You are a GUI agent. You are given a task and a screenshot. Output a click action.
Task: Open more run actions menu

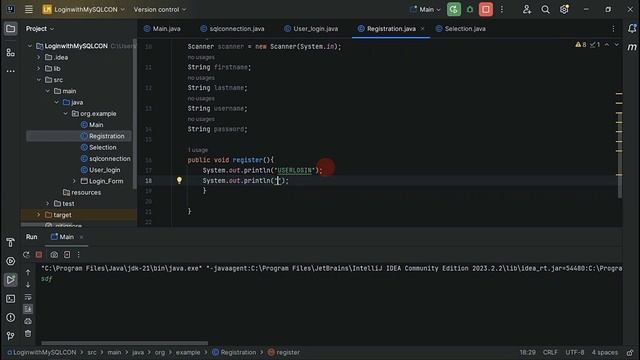(502, 9)
